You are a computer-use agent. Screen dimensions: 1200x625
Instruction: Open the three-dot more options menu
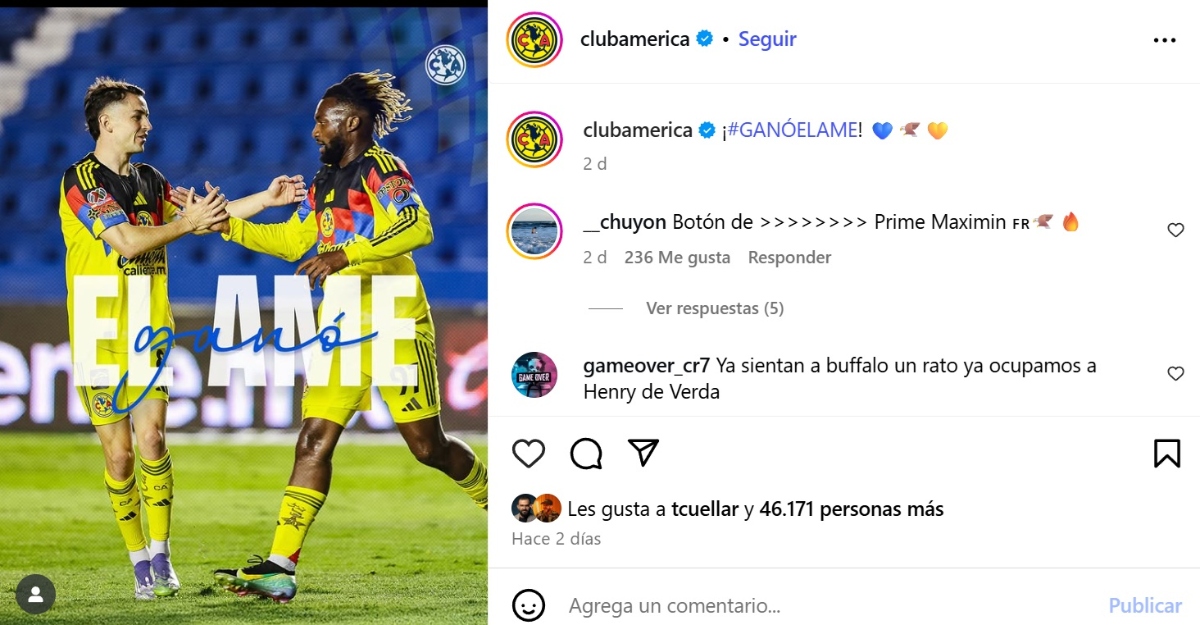(x=1164, y=40)
